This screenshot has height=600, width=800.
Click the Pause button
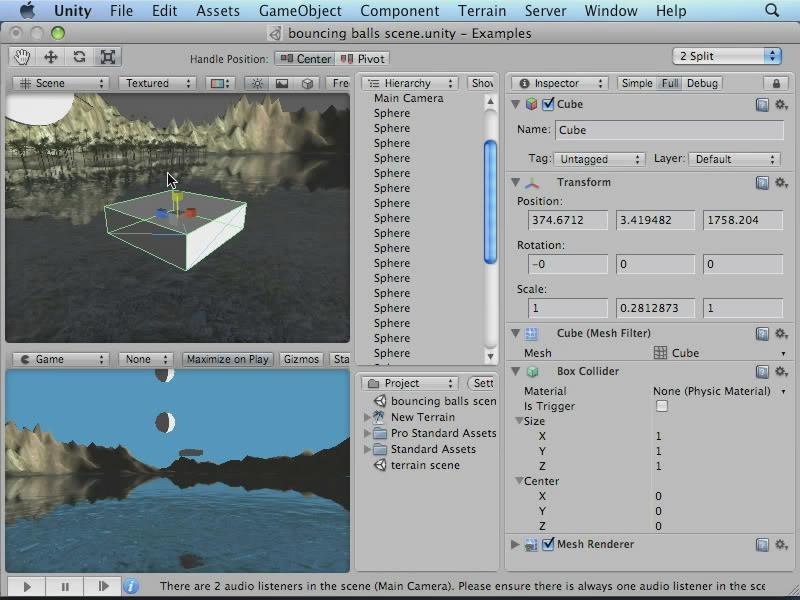[65, 587]
